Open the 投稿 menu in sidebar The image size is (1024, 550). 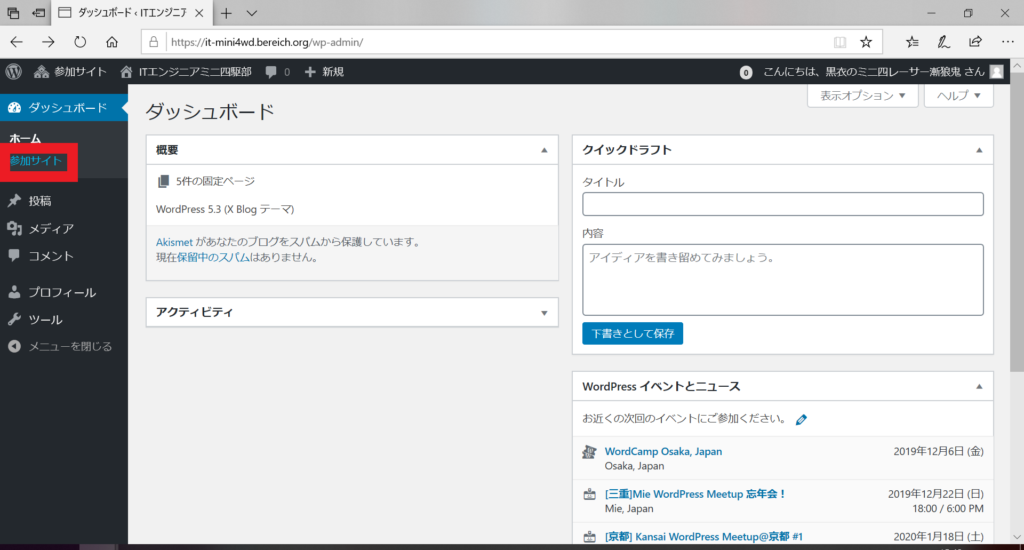pyautogui.click(x=40, y=201)
